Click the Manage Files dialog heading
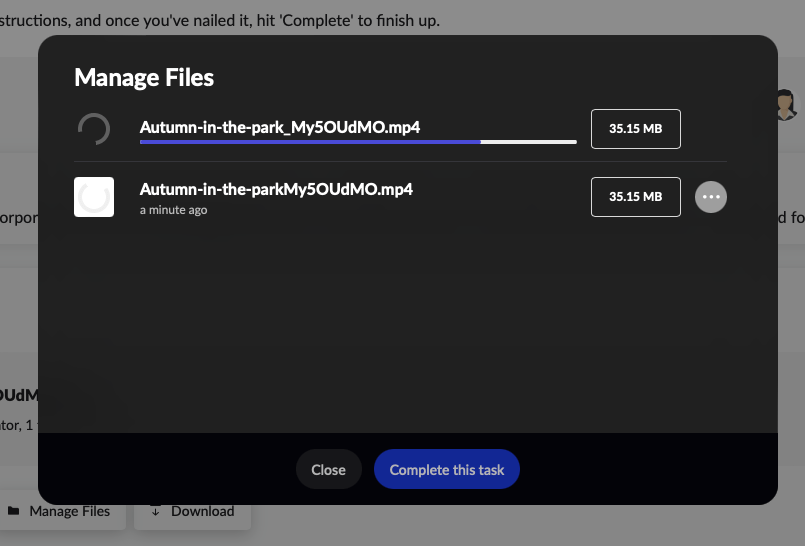The image size is (805, 546). pos(144,77)
